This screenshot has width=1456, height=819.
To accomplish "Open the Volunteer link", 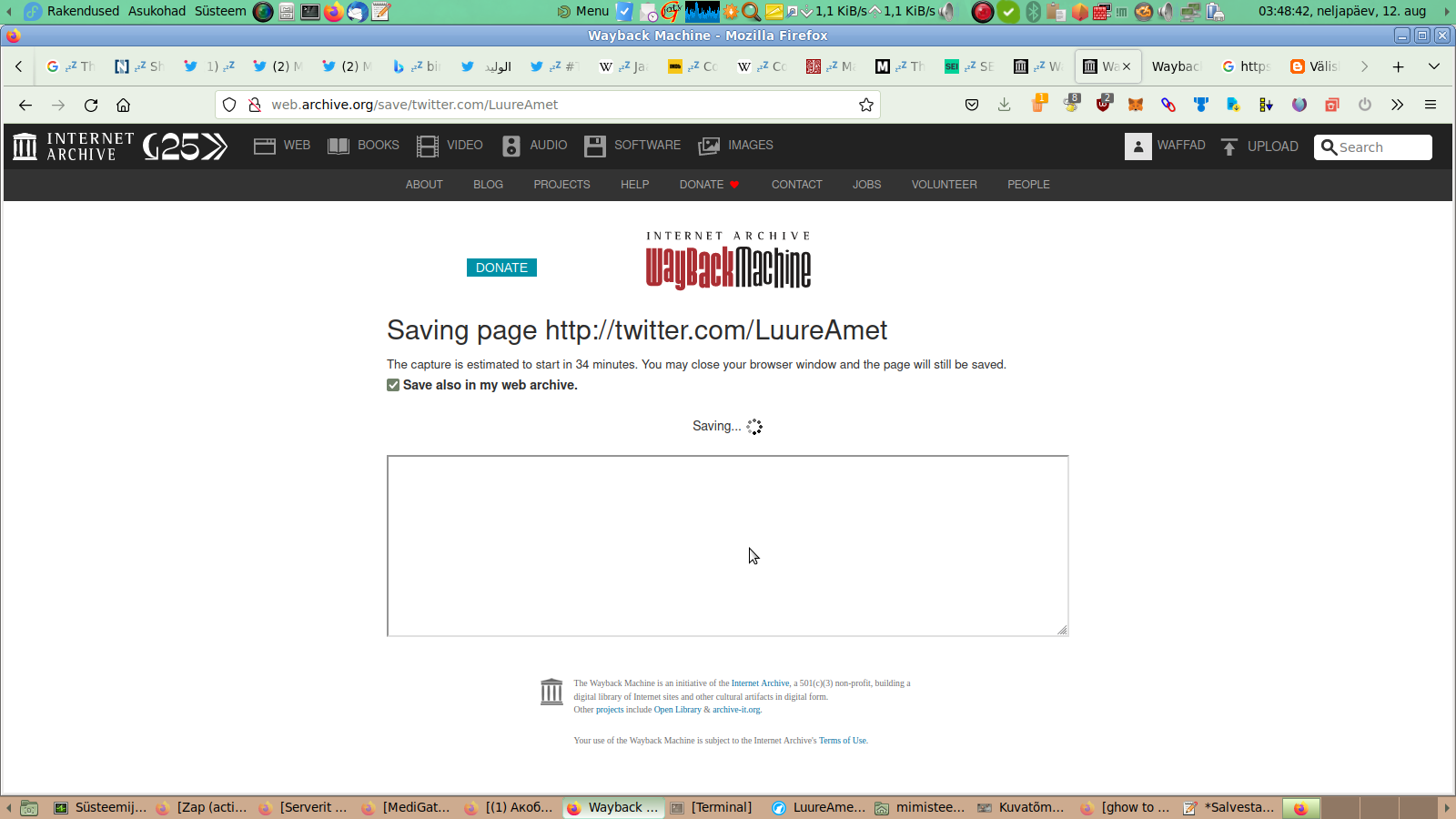I will pyautogui.click(x=945, y=185).
